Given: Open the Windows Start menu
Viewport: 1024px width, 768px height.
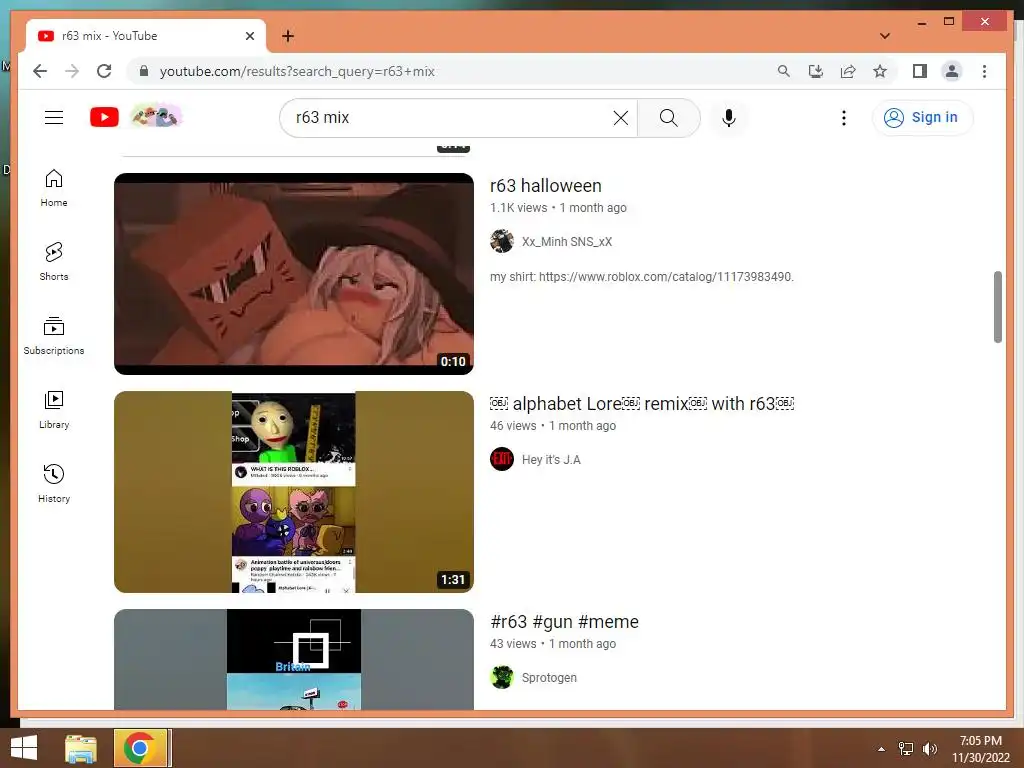Looking at the screenshot, I should tap(24, 748).
